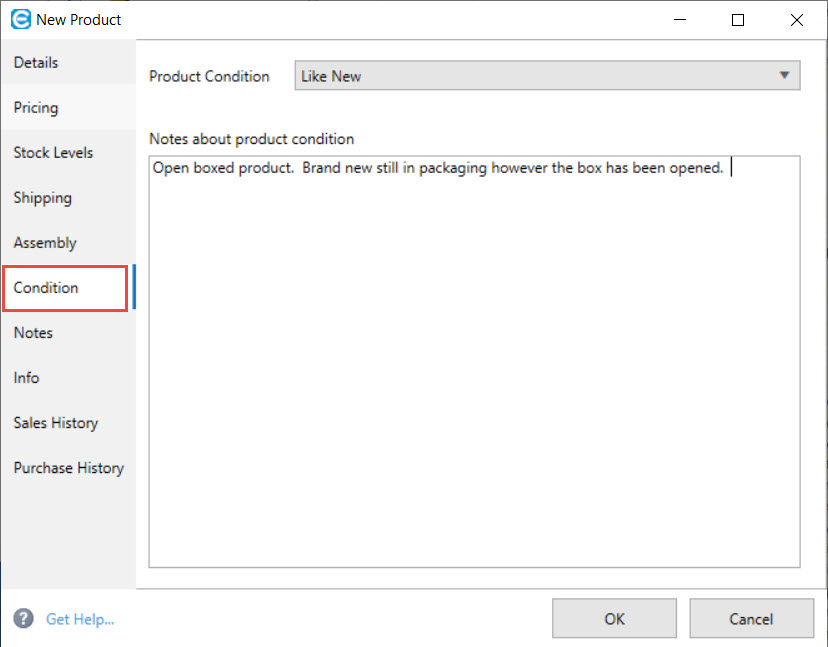Close the New Product dialog
This screenshot has width=828, height=647.
(796, 19)
